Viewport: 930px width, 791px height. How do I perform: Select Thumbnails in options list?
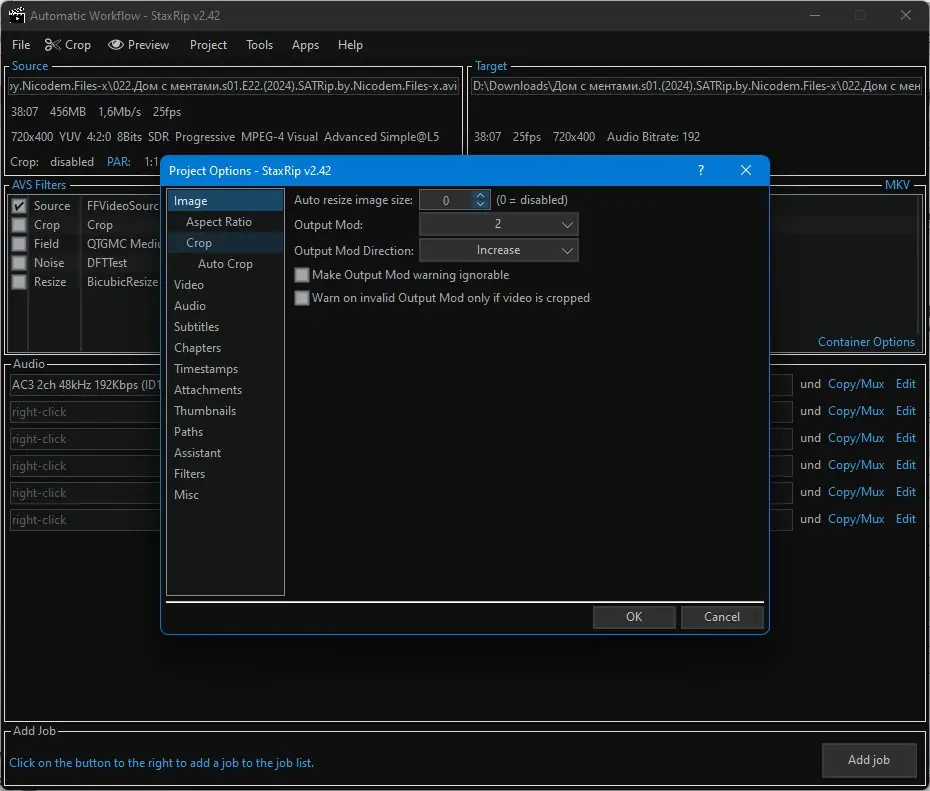tap(205, 411)
